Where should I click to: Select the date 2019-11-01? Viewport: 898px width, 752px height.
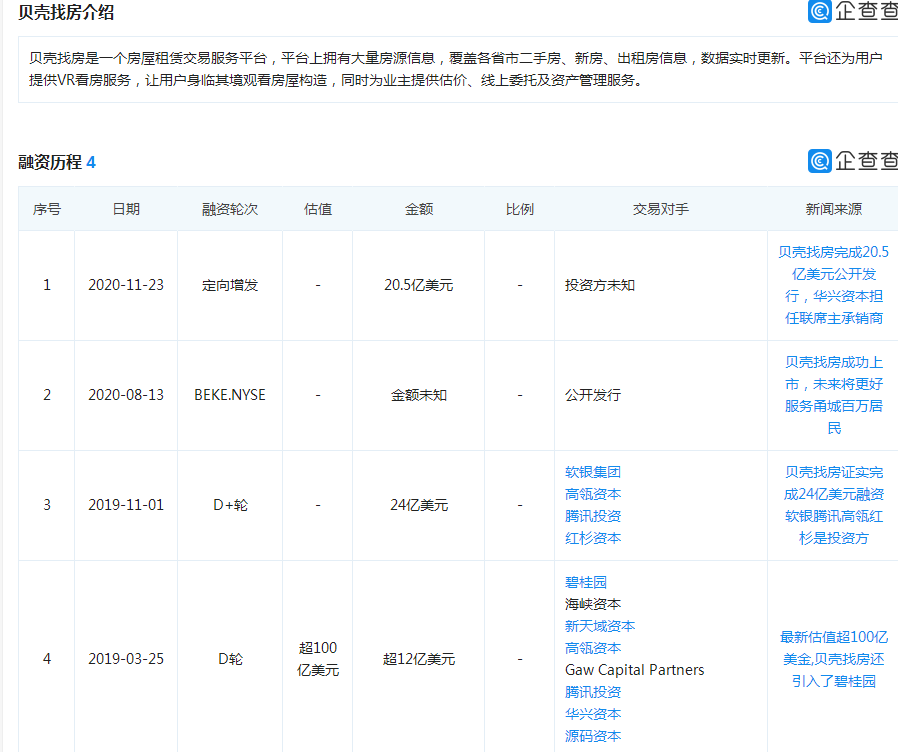pyautogui.click(x=126, y=505)
